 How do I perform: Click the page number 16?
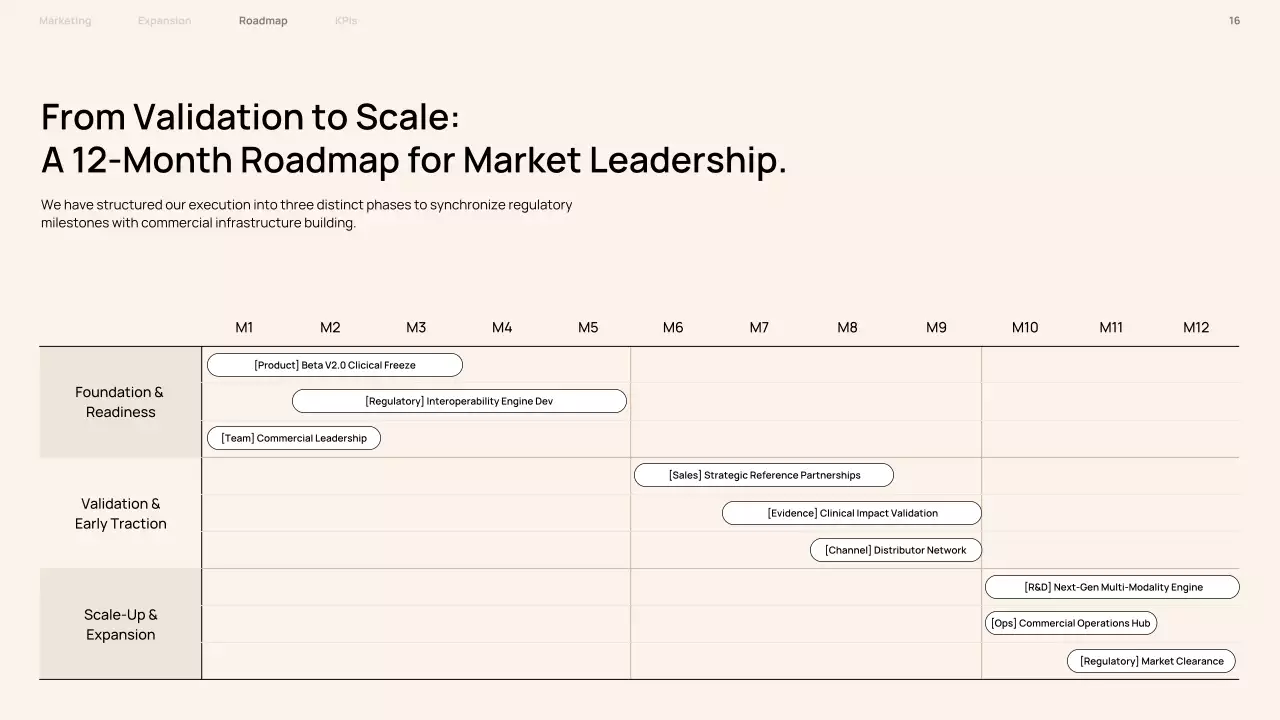[1234, 21]
